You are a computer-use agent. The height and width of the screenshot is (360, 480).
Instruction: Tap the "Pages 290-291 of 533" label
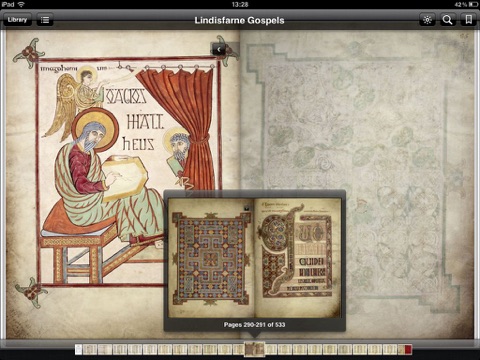pos(254,324)
